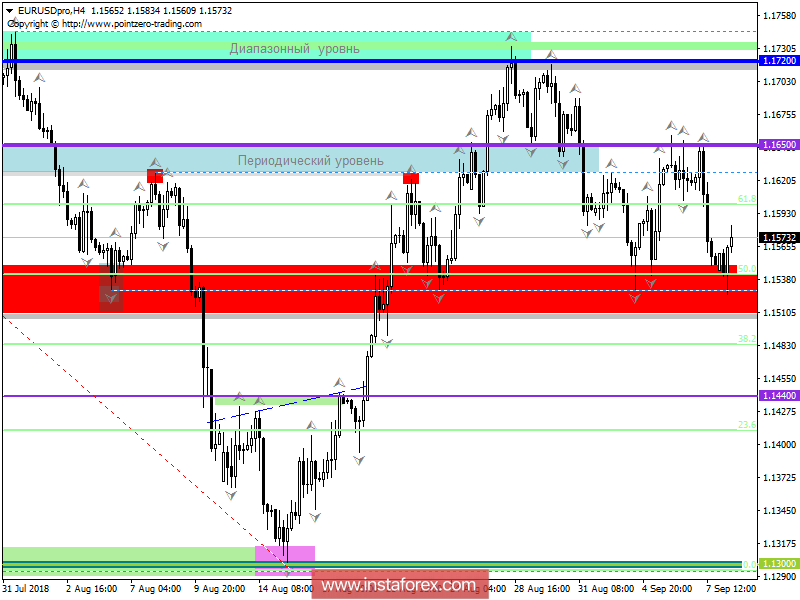Click the EURUSDpro,H4 symbol title
The image size is (800, 600).
pos(52,11)
